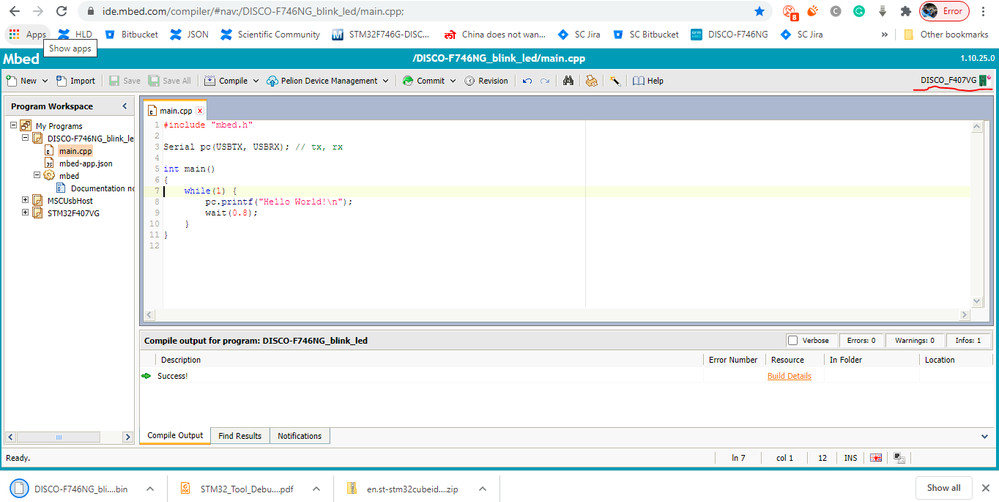
Task: Click the magic wand format icon
Action: pyautogui.click(x=615, y=81)
